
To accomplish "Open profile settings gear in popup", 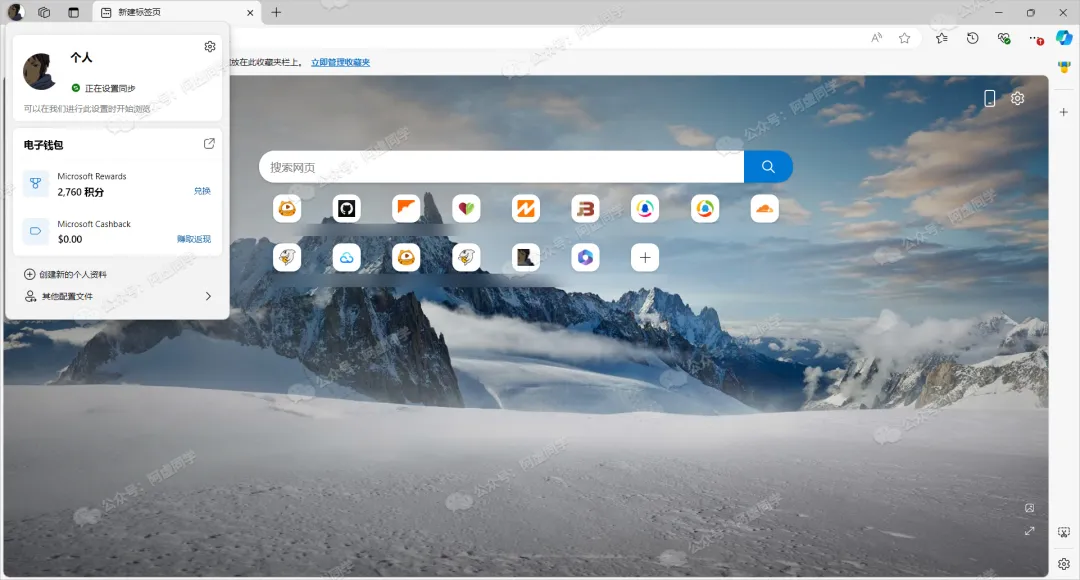I will (209, 47).
